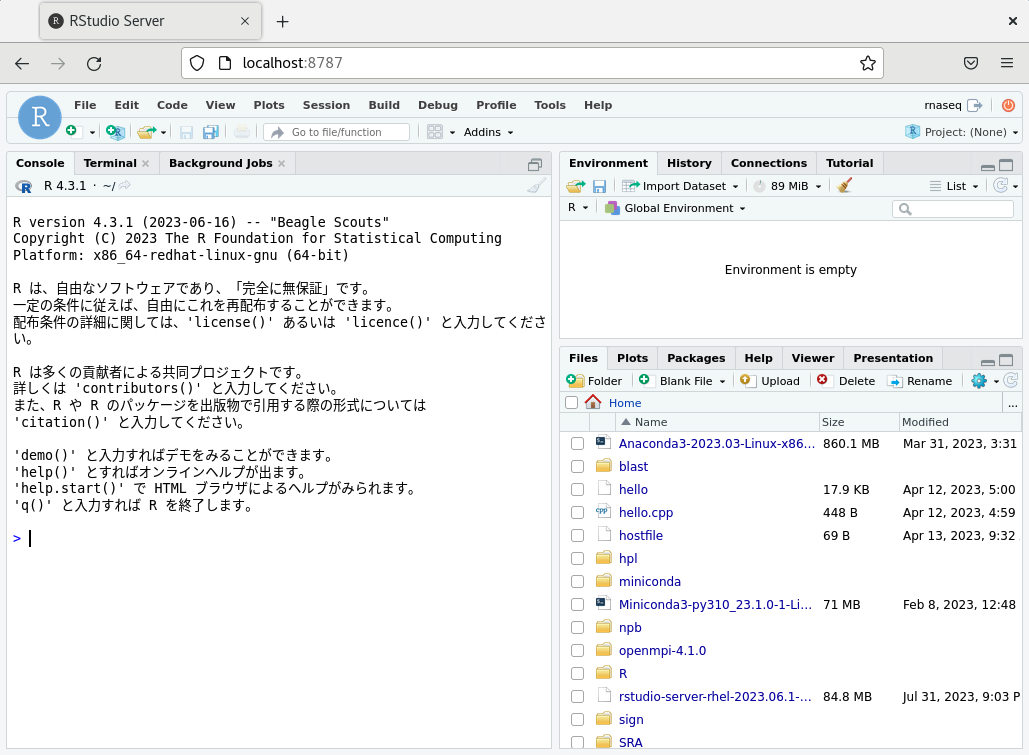The width and height of the screenshot is (1029, 755).
Task: Check the box for openmpi-4.1.0 folder
Action: 578,651
